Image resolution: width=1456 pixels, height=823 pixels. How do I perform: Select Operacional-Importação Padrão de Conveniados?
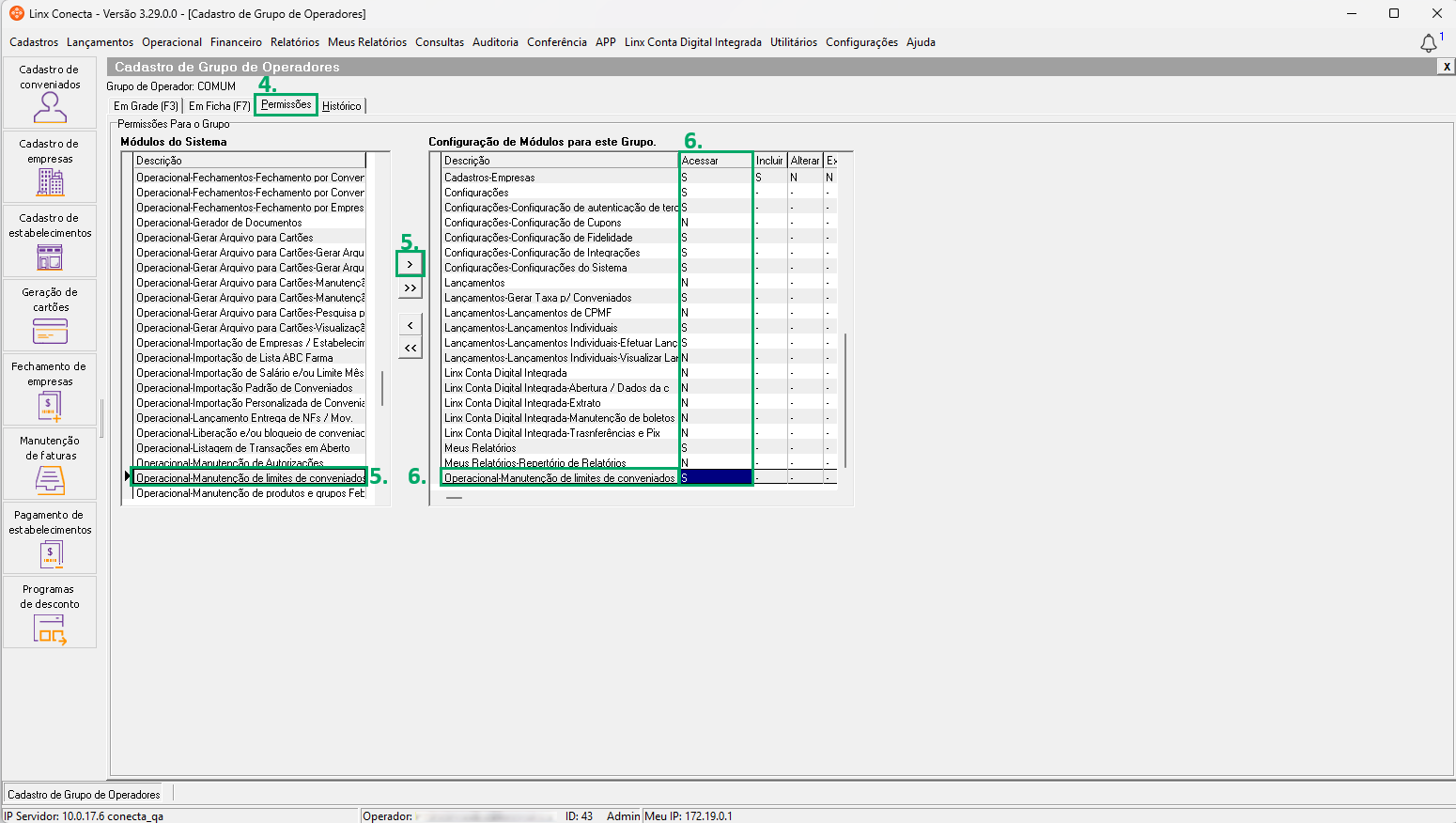(x=250, y=388)
